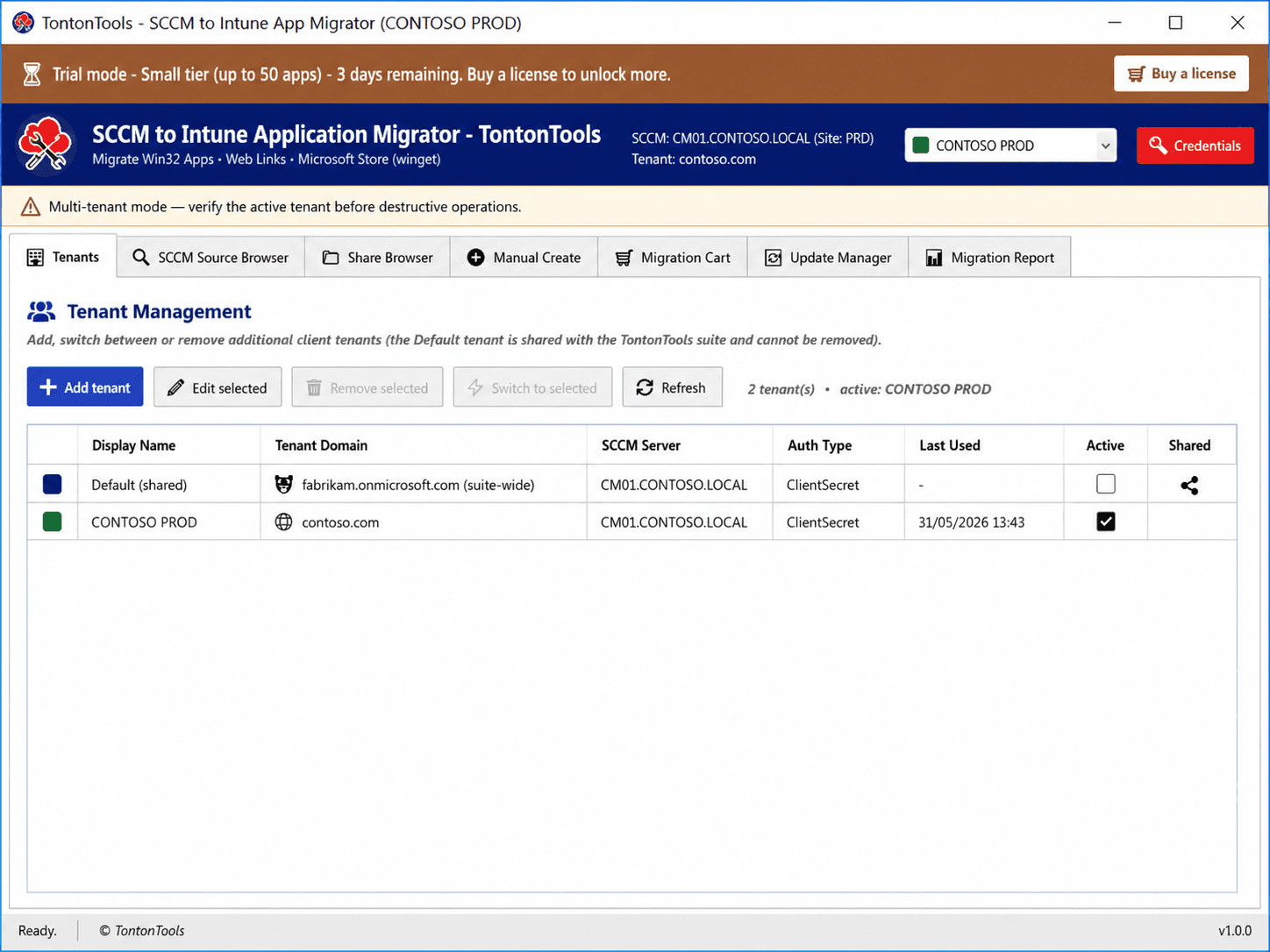This screenshot has width=1270, height=952.
Task: Click the warning triangle icon in multi-tenant banner
Action: pos(30,207)
